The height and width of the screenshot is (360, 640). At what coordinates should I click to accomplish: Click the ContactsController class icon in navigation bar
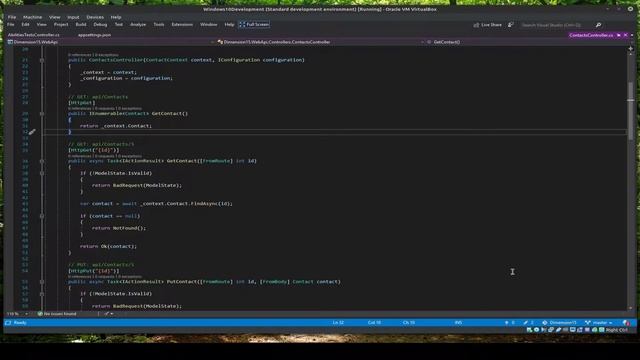[220, 42]
